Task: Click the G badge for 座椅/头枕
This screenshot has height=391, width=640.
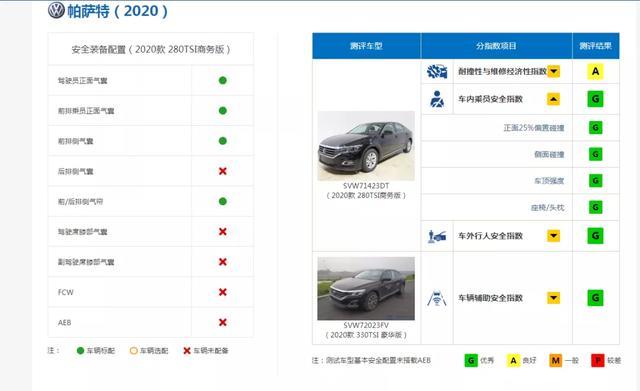Action: pyautogui.click(x=596, y=207)
